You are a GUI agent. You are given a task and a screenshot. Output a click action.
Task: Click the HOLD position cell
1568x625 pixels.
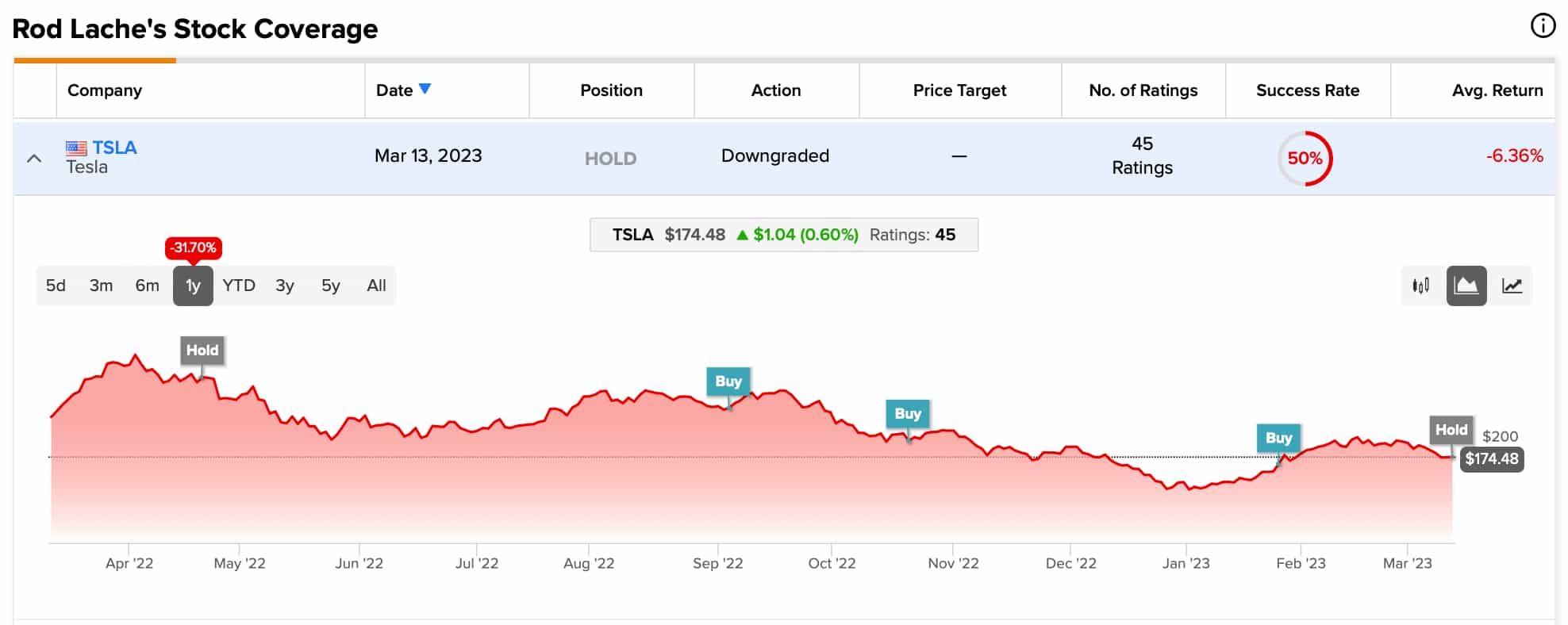[x=610, y=159]
